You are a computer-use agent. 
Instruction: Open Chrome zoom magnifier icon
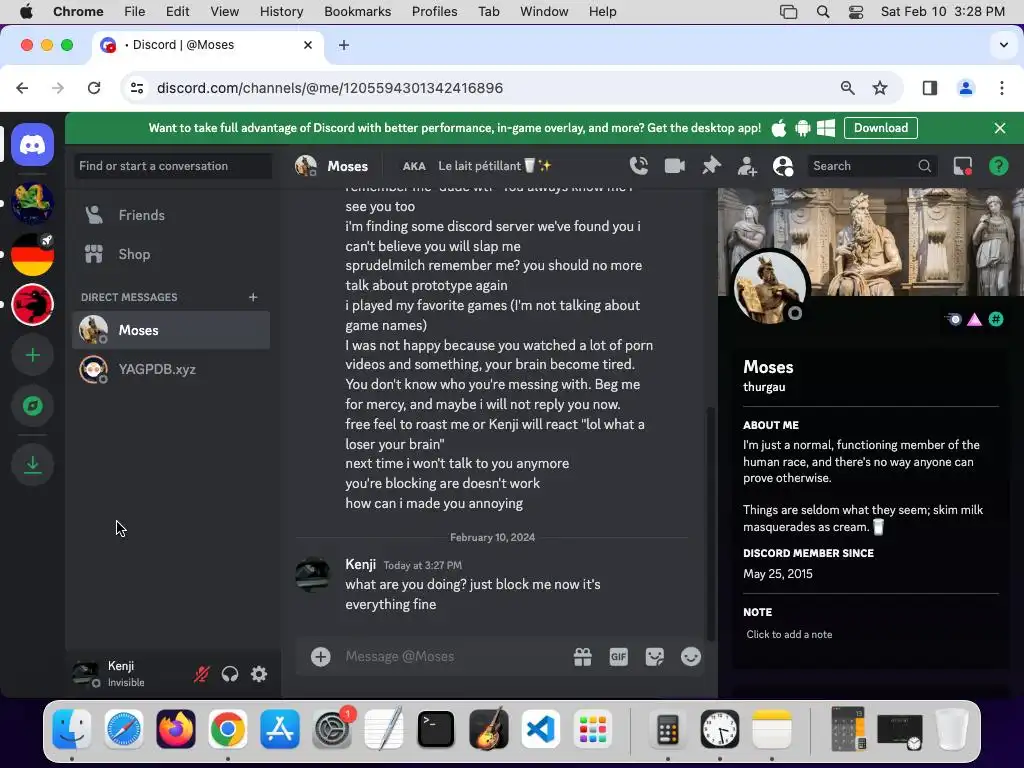tap(848, 88)
